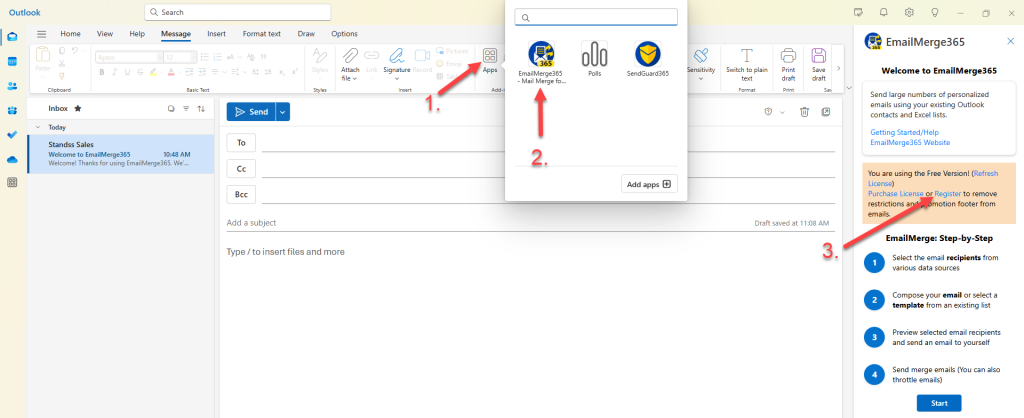Favorite the Inbox with star

[78, 108]
